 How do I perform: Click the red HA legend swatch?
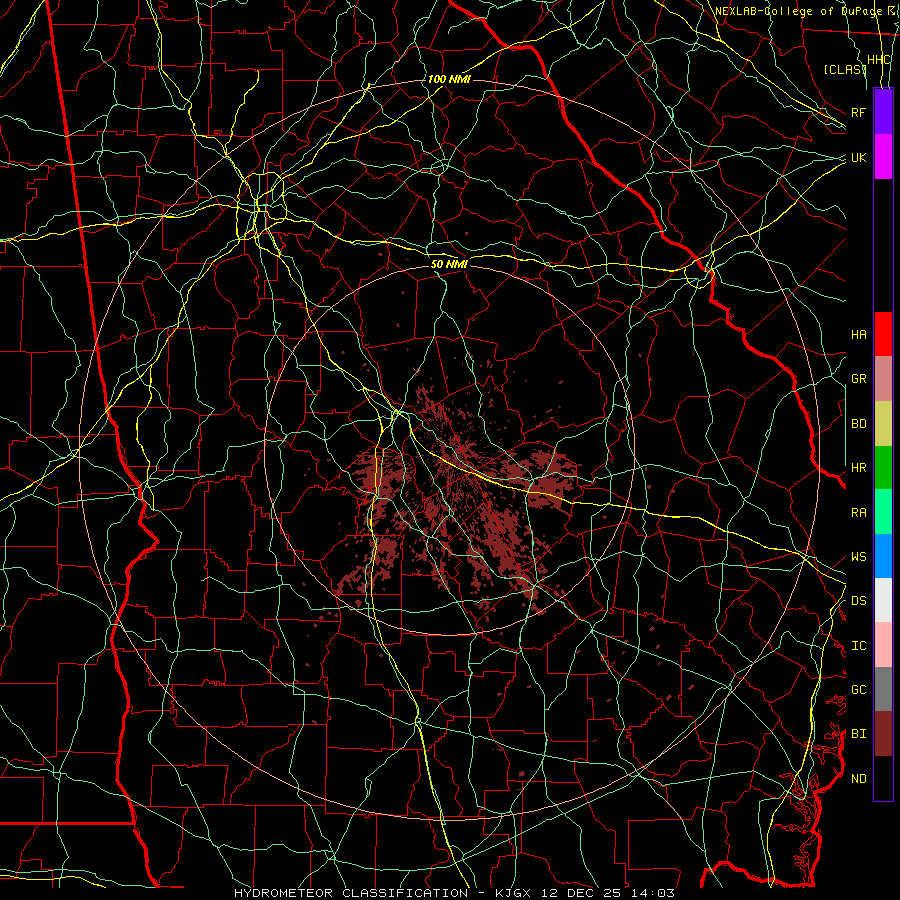[883, 334]
